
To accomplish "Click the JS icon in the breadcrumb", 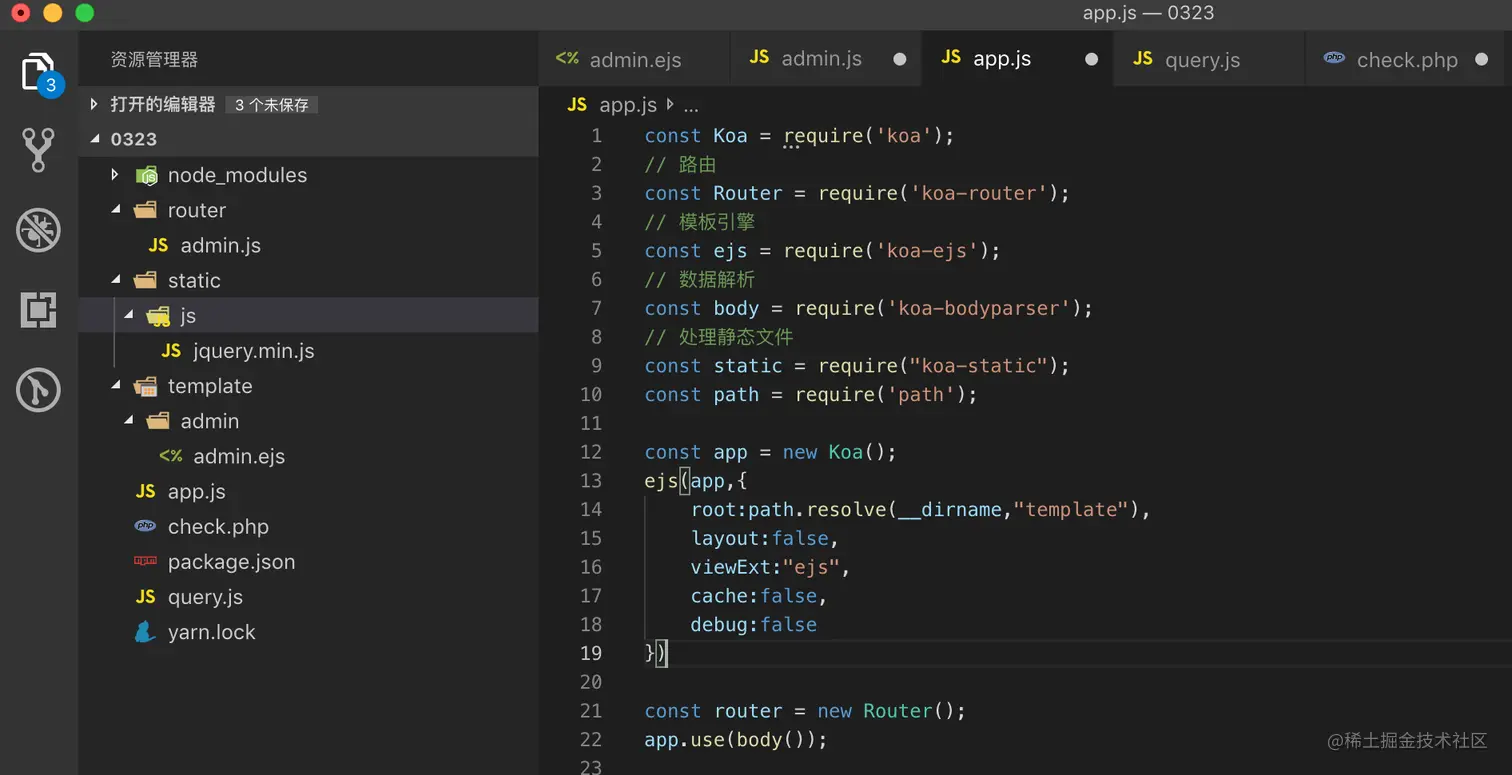I will (577, 105).
